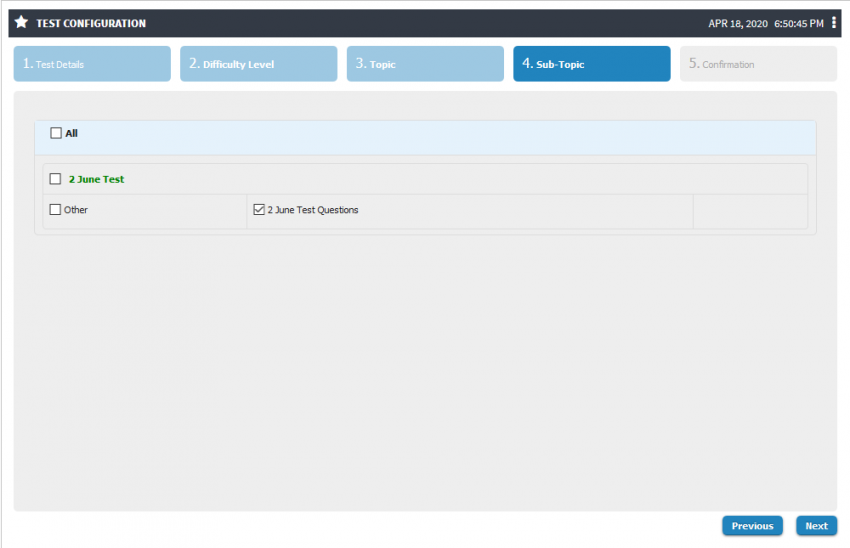Click the Next button
The height and width of the screenshot is (548, 850).
(816, 526)
